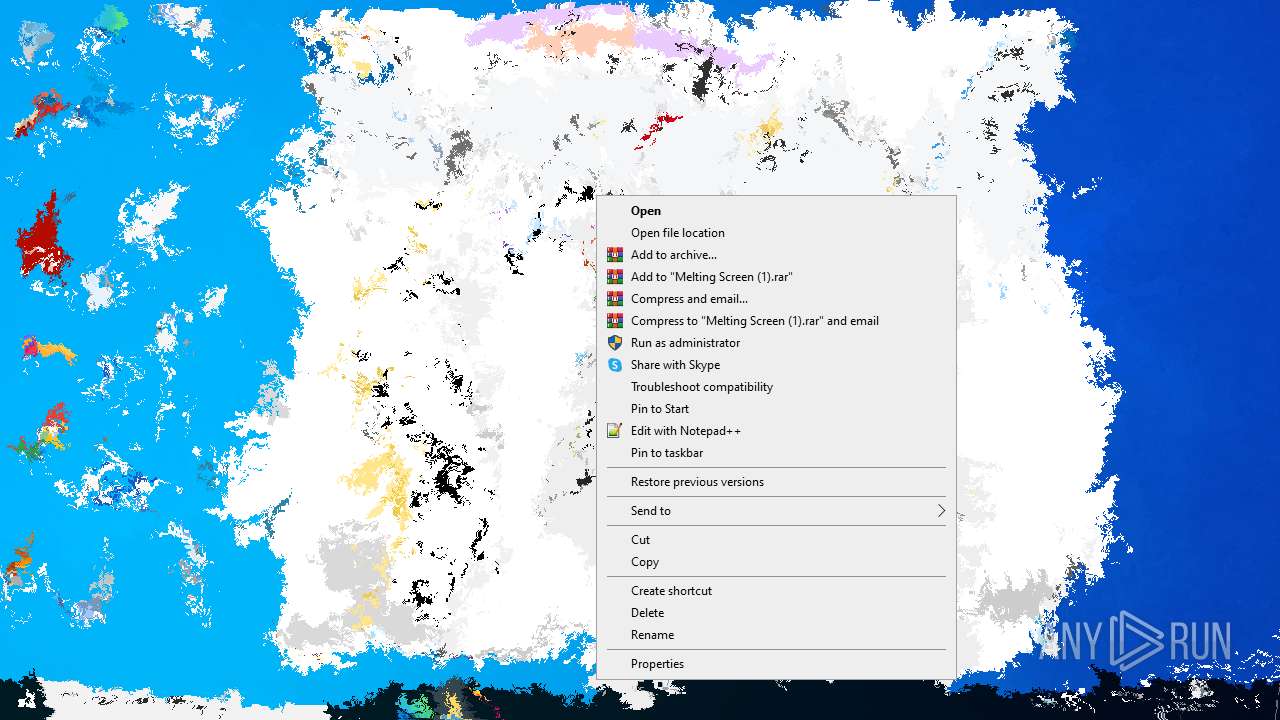Image resolution: width=1280 pixels, height=720 pixels.
Task: Choose Delete in the context menu
Action: 776,613
